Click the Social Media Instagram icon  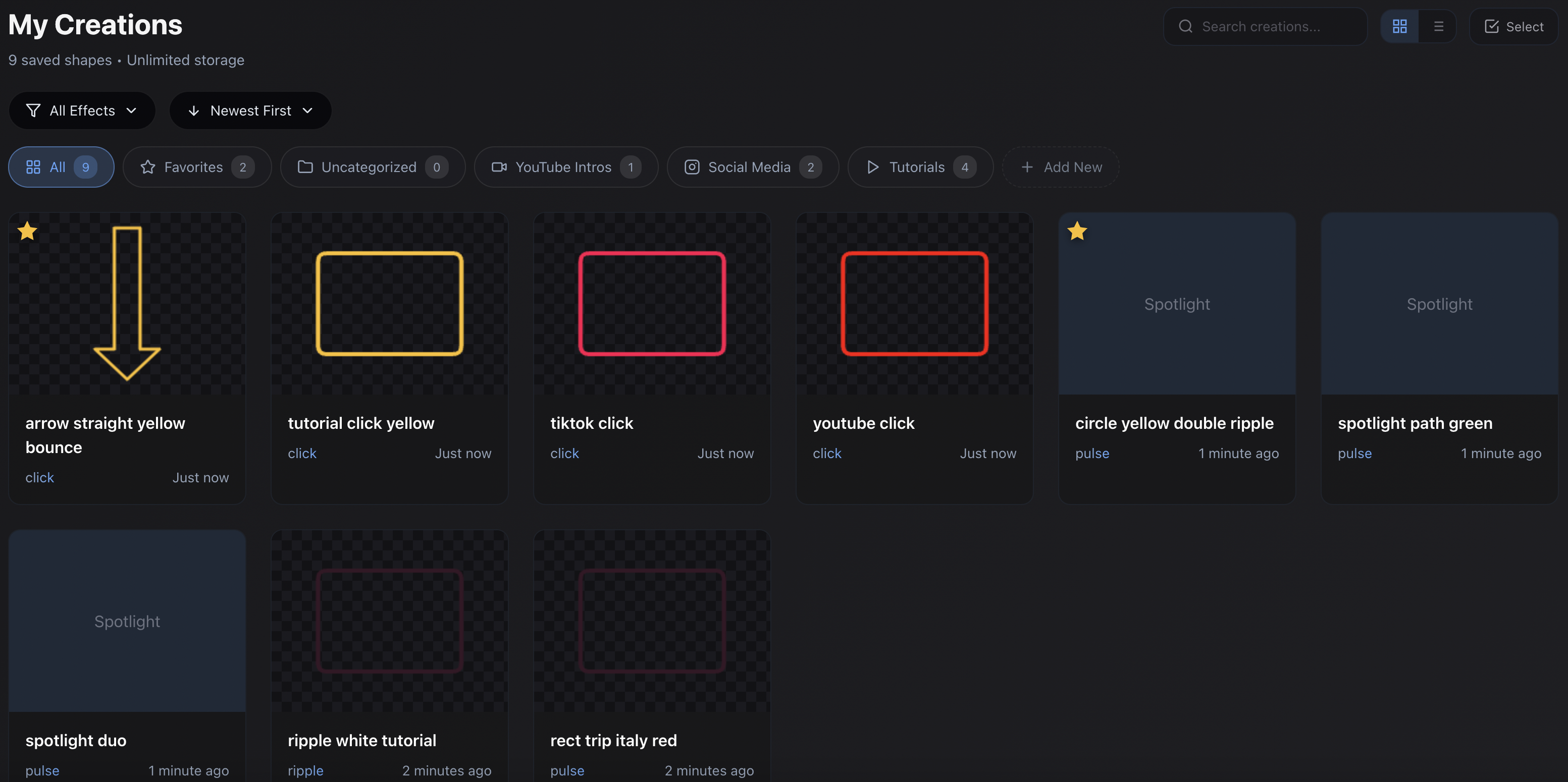[x=692, y=166]
